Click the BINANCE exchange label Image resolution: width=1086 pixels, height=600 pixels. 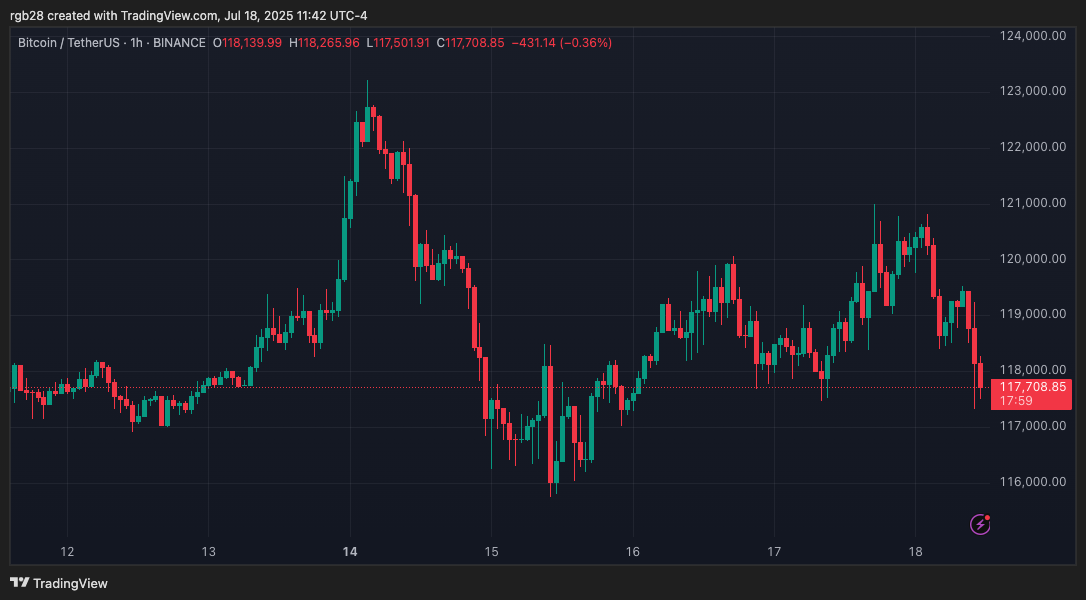coord(178,43)
